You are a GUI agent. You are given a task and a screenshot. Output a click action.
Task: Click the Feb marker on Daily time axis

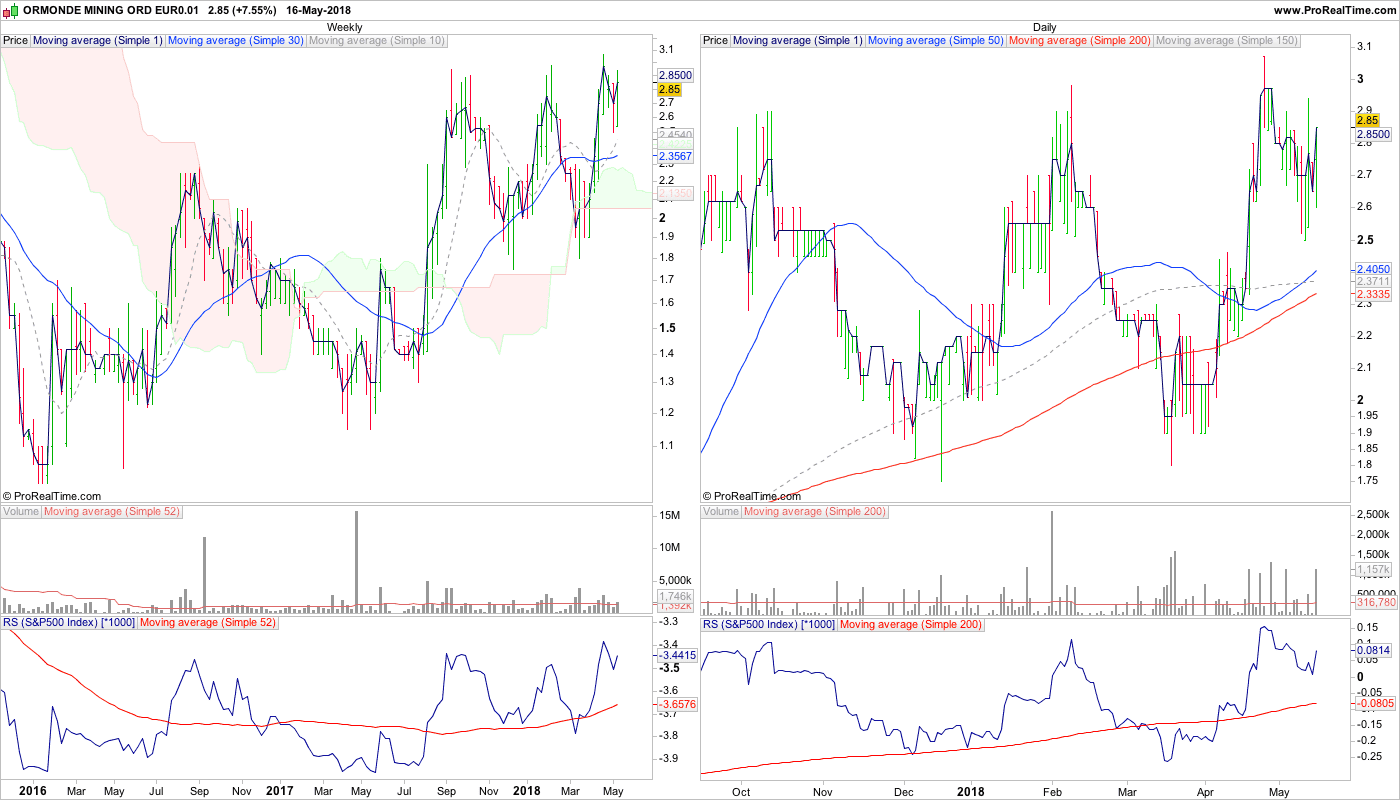click(1051, 790)
